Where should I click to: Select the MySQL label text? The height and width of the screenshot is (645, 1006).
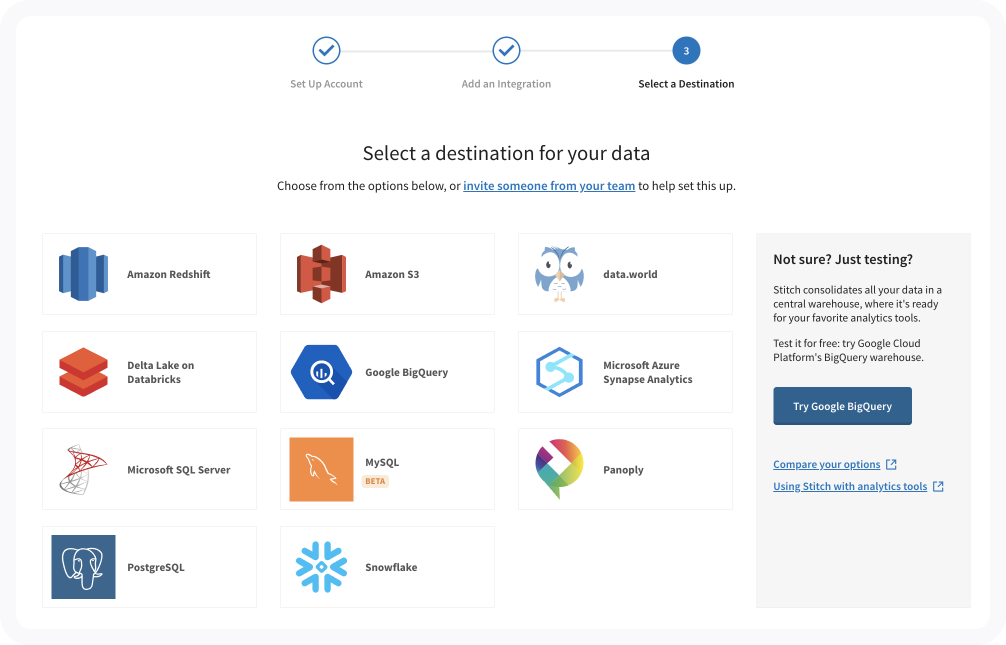382,463
